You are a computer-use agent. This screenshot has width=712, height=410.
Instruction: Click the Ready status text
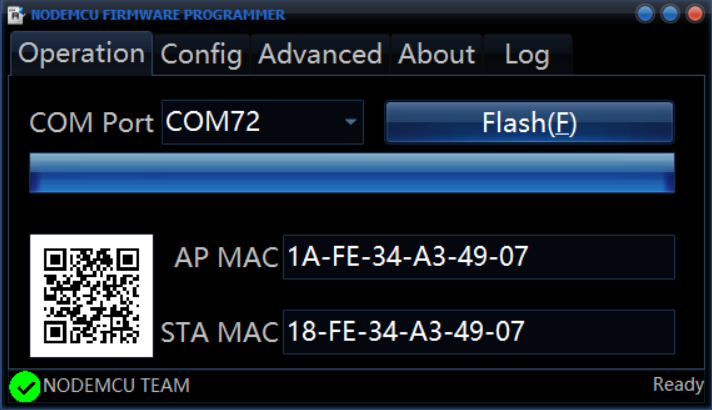pos(678,385)
